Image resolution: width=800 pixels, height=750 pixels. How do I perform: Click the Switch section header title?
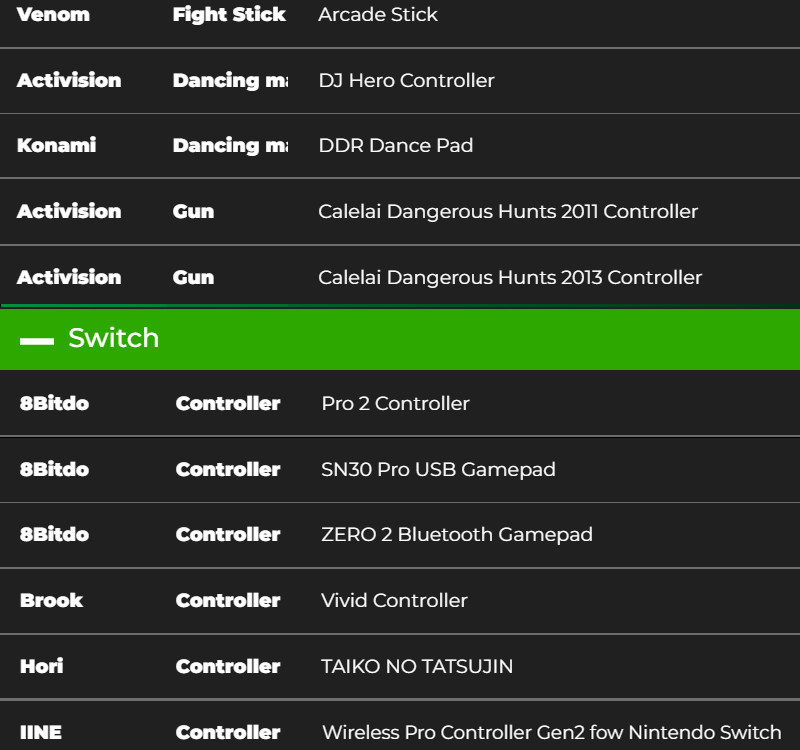point(113,338)
